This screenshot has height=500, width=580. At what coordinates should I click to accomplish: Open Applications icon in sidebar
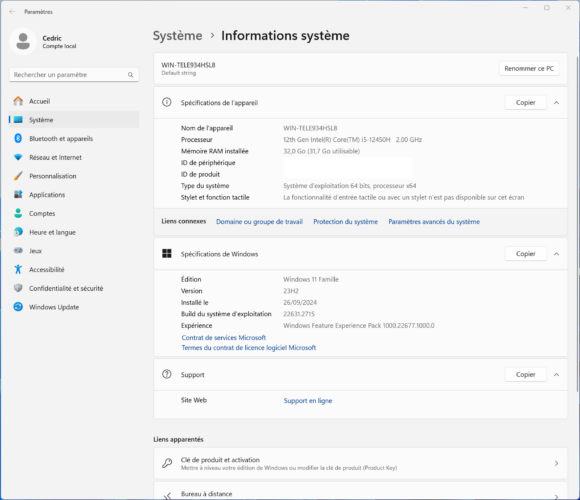(x=18, y=194)
